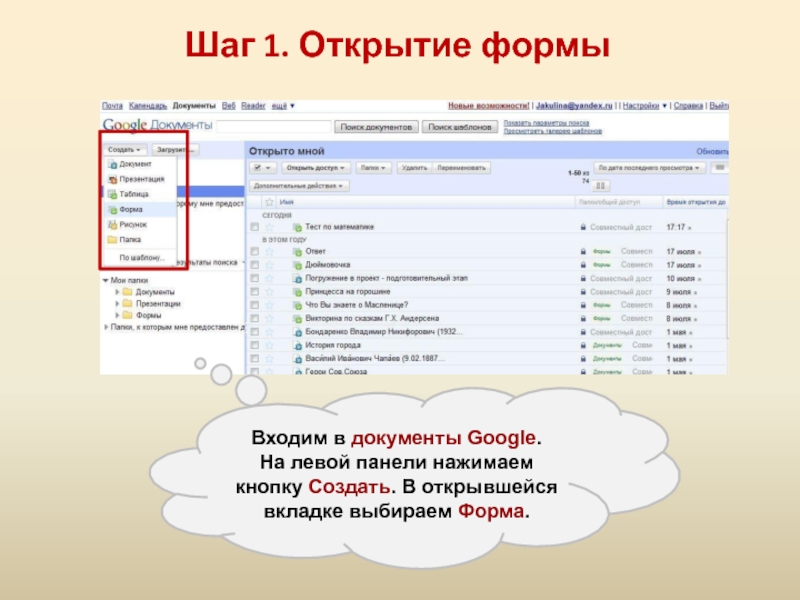The image size is (800, 600).
Task: Star the История города document
Action: click(x=269, y=345)
